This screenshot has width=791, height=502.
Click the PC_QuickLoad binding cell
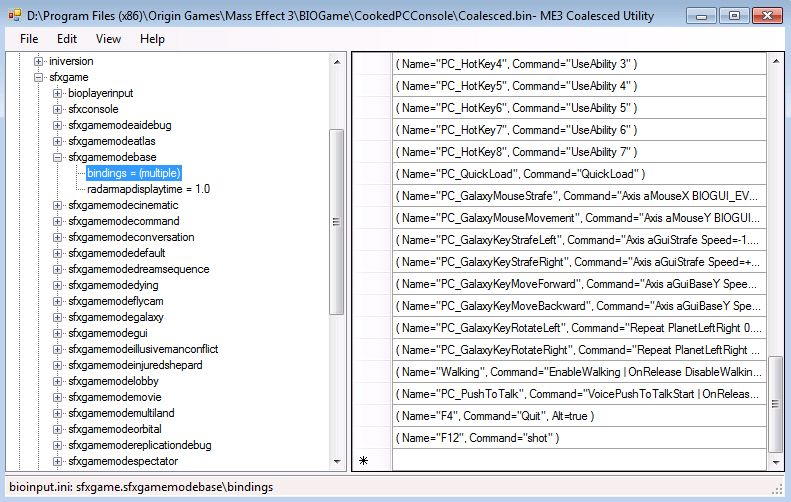tap(578, 174)
